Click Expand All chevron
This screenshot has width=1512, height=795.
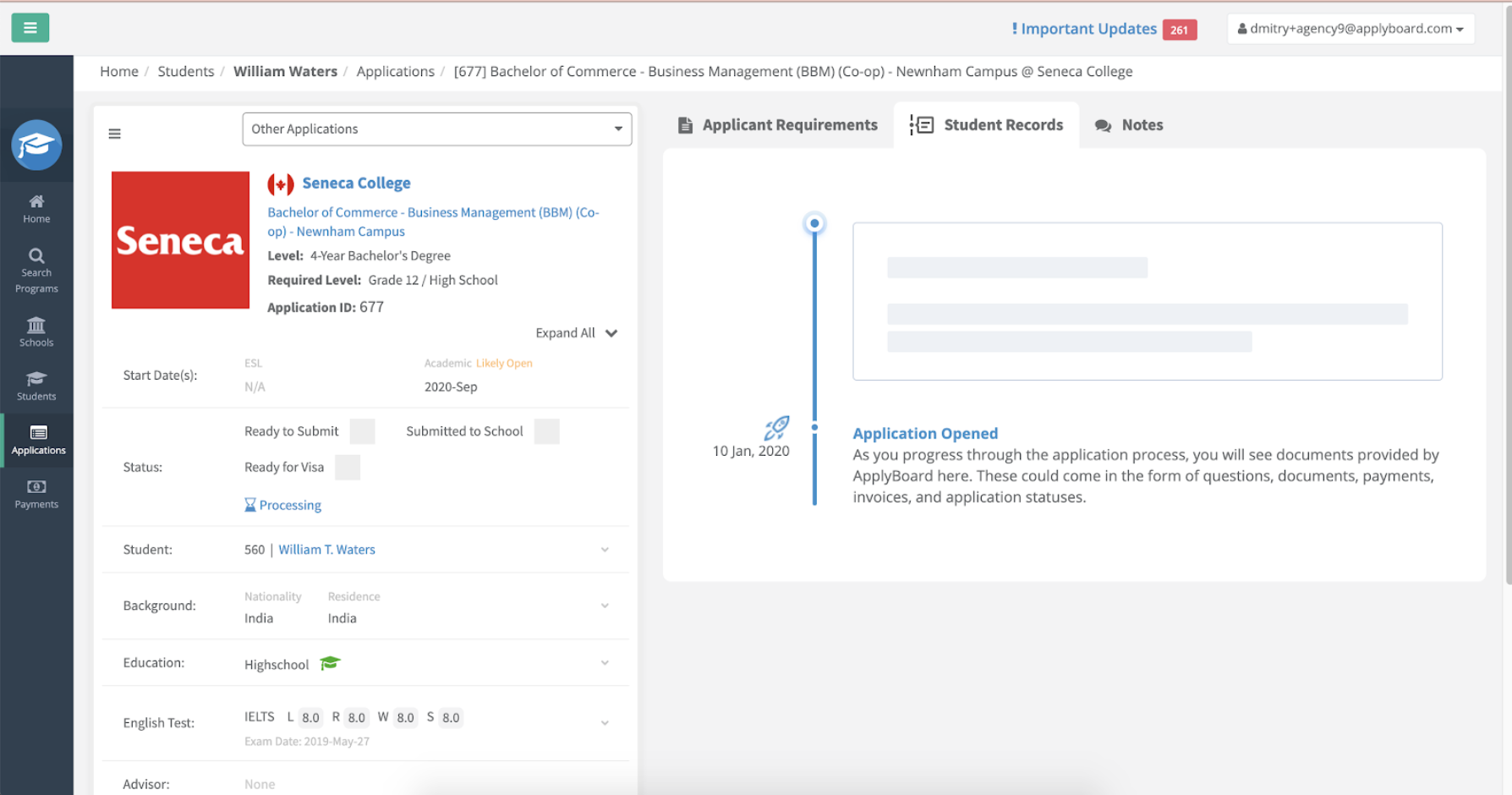[x=611, y=333]
